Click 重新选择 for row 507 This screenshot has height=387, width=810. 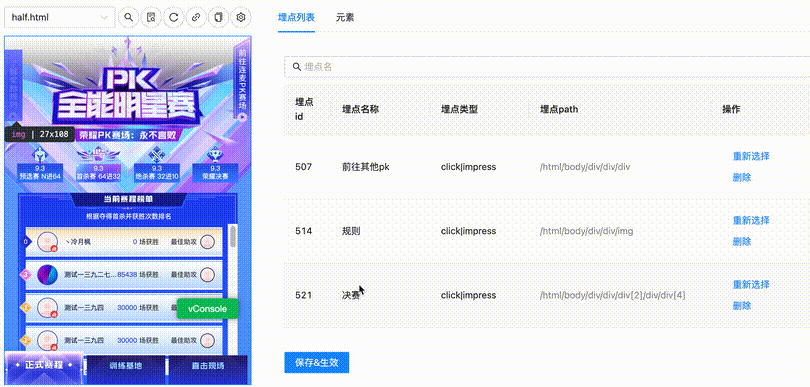coord(751,156)
